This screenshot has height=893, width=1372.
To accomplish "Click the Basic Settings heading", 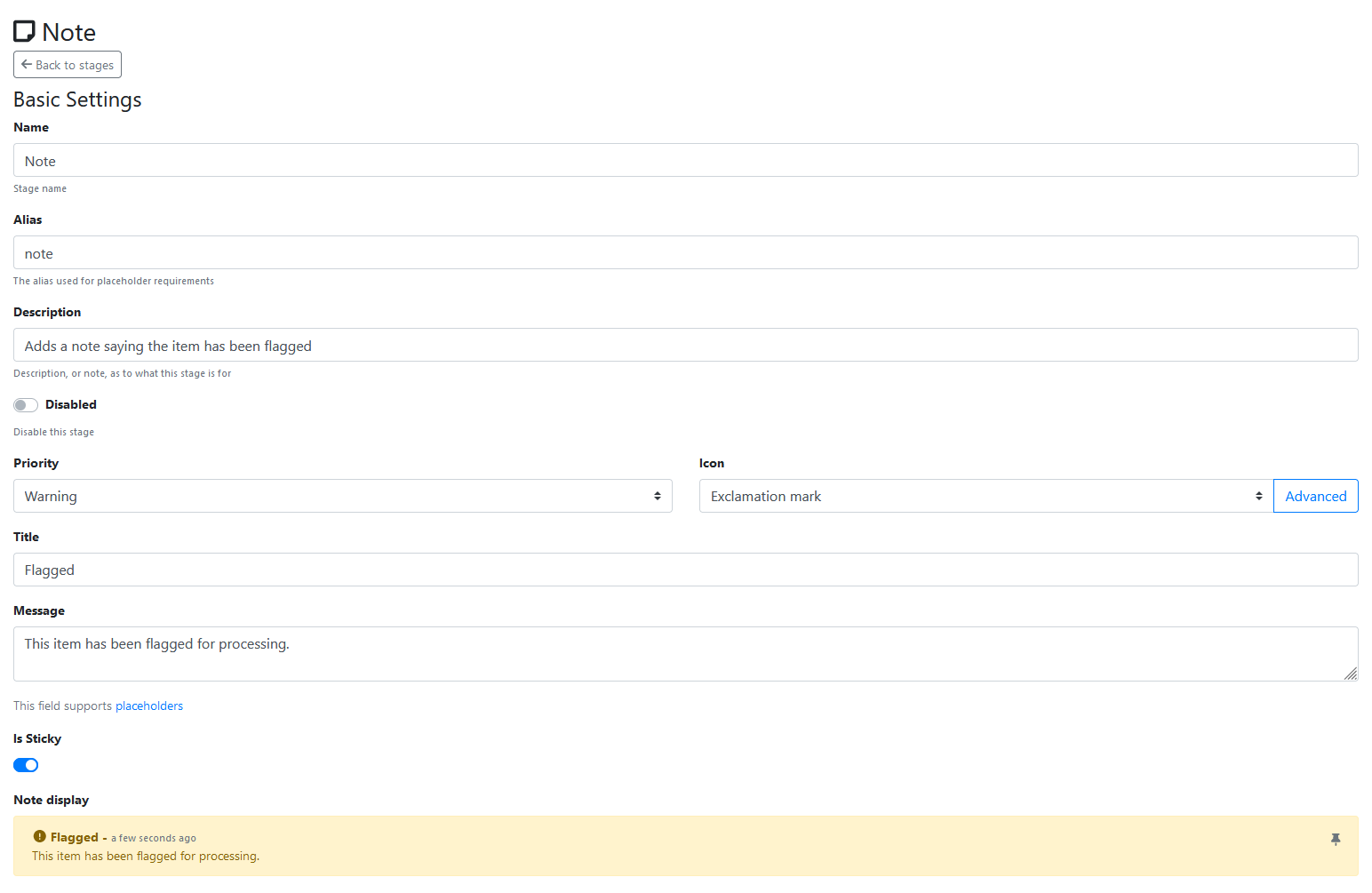I will point(77,100).
